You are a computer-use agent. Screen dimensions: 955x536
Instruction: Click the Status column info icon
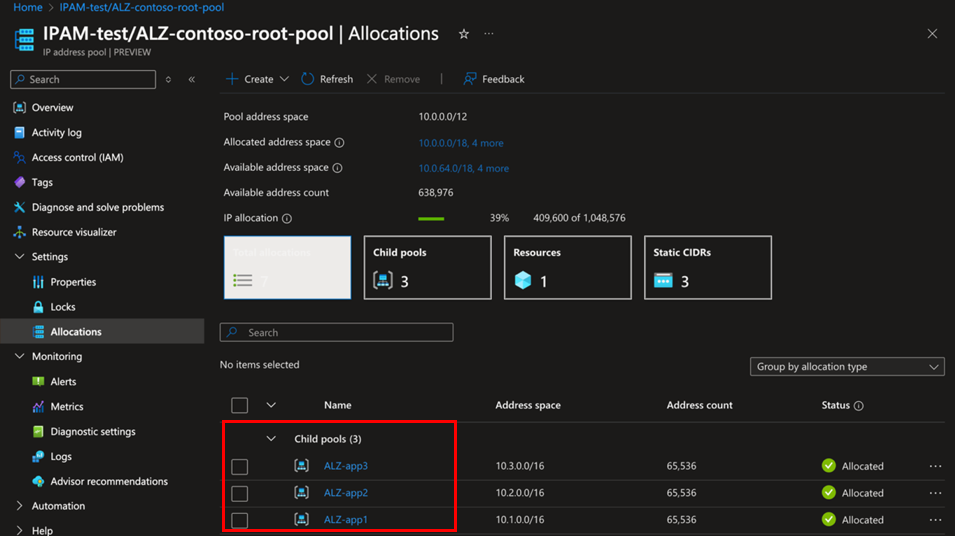point(859,406)
